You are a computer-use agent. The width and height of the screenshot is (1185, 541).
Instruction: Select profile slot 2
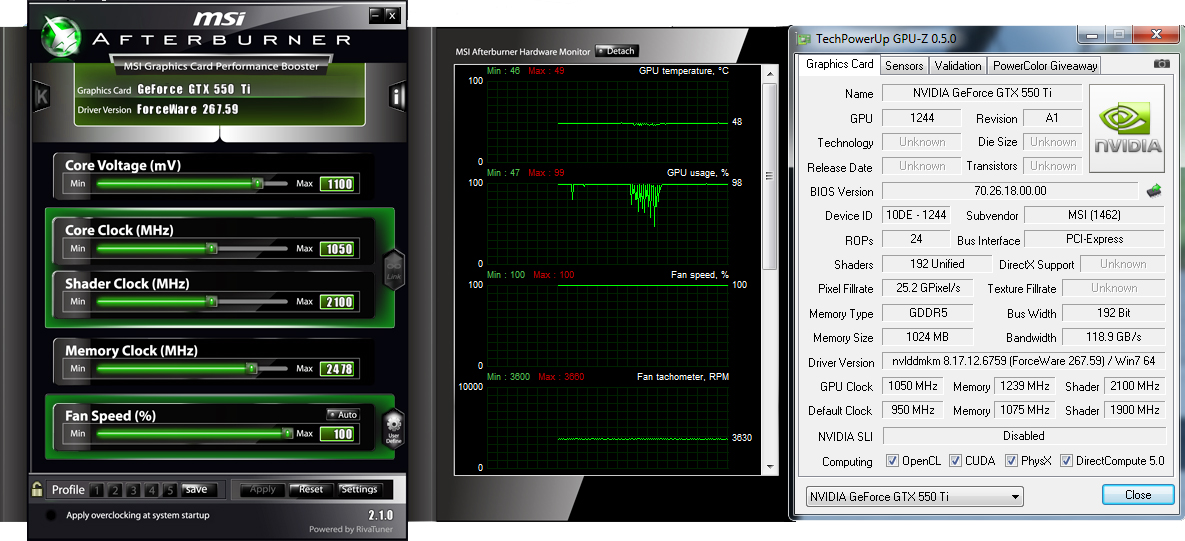pos(115,490)
